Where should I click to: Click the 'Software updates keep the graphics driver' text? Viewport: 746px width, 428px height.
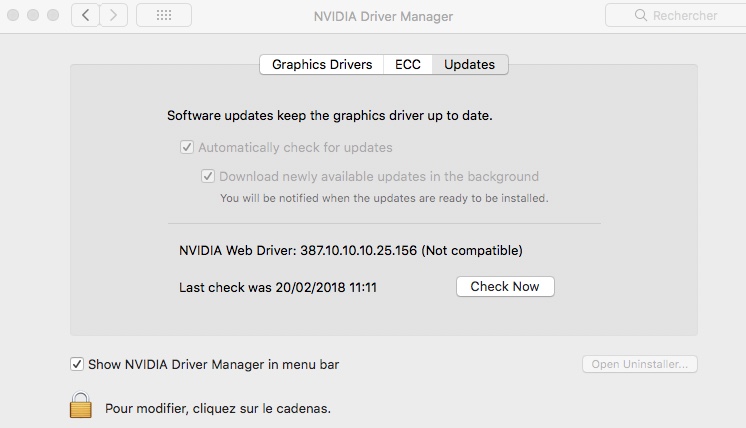tap(330, 116)
